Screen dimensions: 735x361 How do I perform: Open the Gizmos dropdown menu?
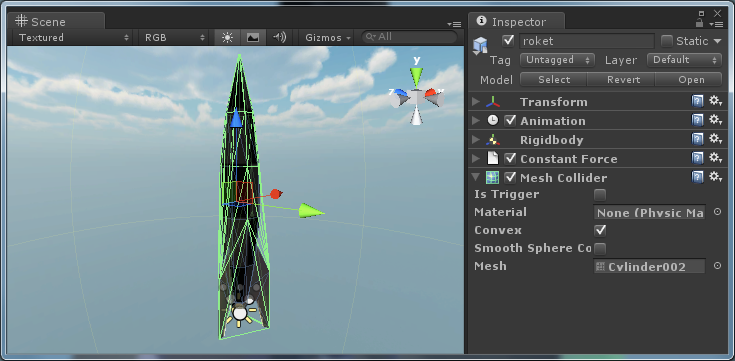pos(328,38)
